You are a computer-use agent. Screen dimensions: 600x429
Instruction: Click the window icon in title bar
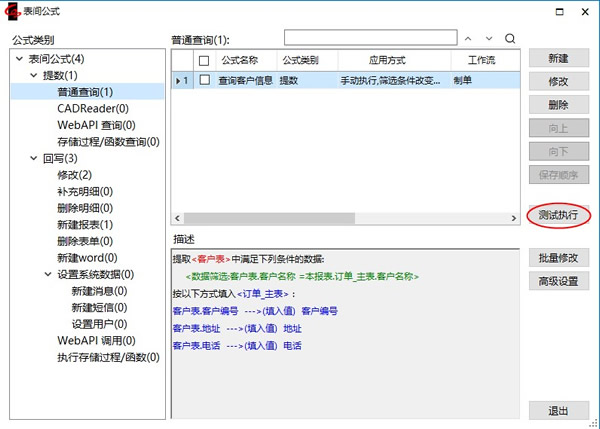[12, 11]
